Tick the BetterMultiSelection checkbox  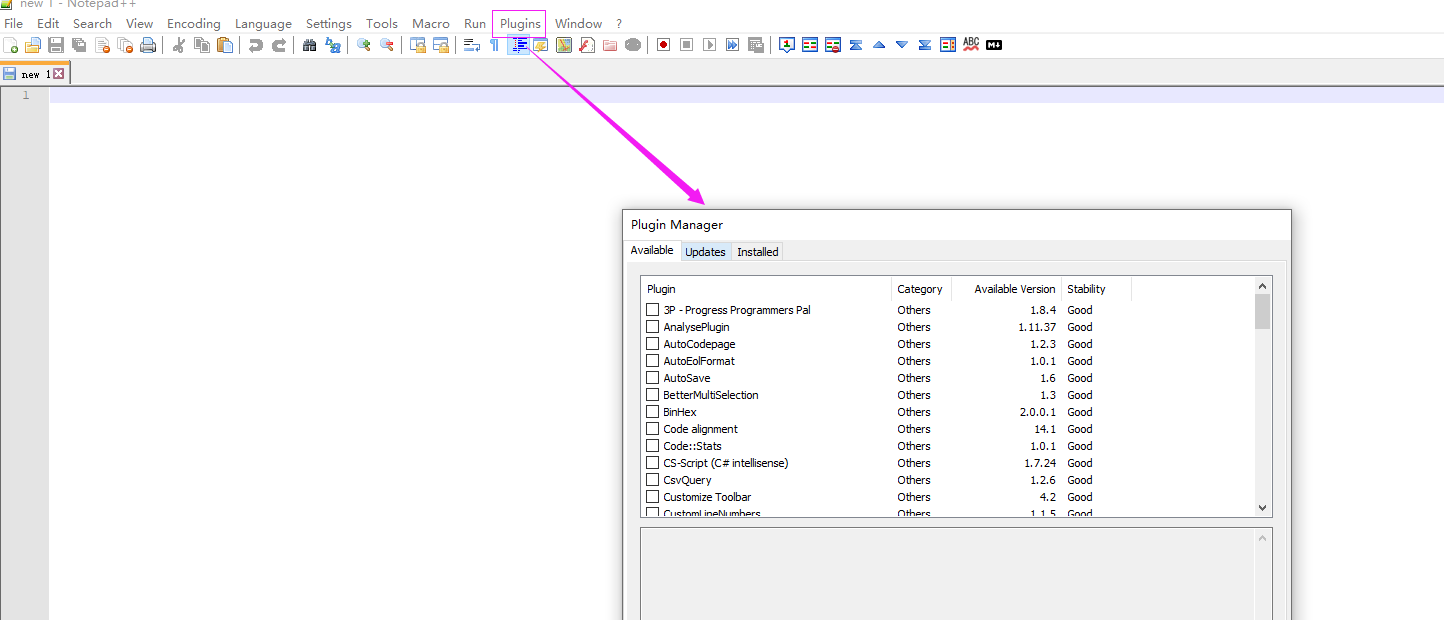pyautogui.click(x=653, y=395)
